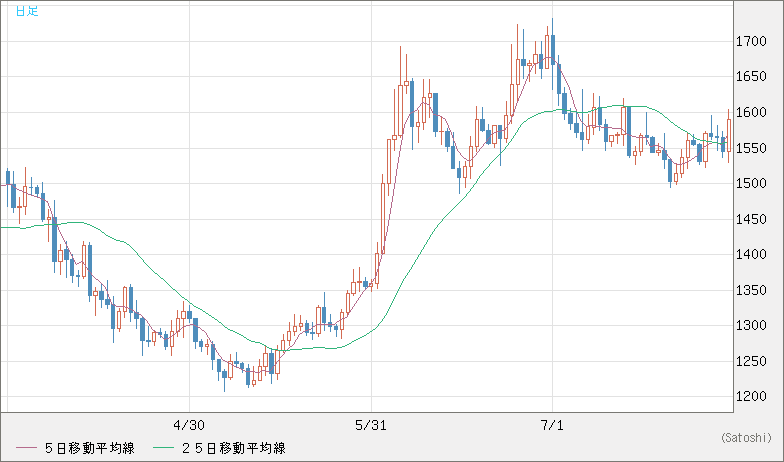Click the (Satoshi) unit label
Screen dimensions: 784x462
(x=746, y=438)
